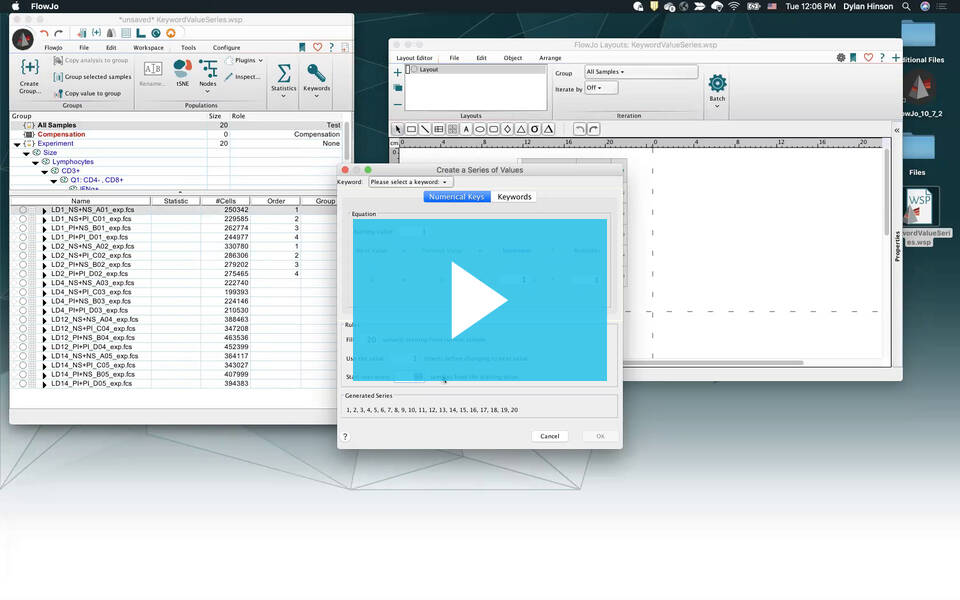The image size is (960, 600).
Task: Toggle the circle next to LD4_PI+PI_D03_exp.fcs
Action: (23, 310)
